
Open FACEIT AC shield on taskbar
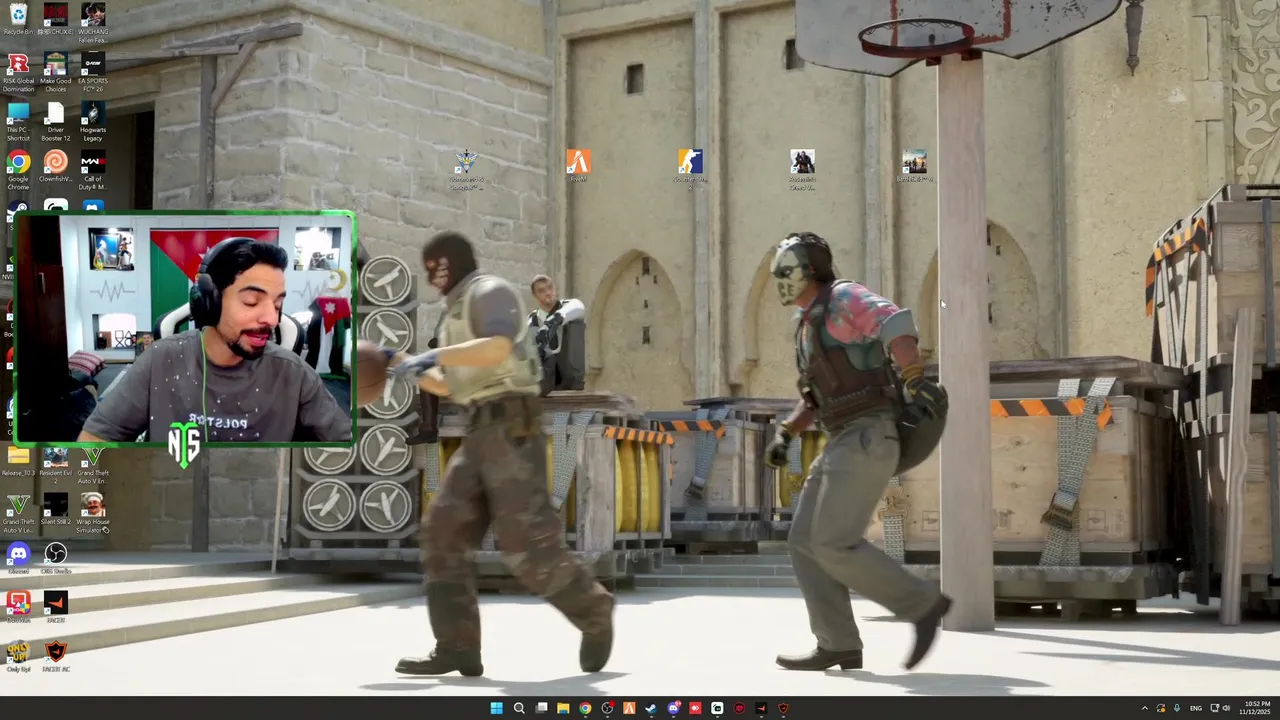[783, 708]
